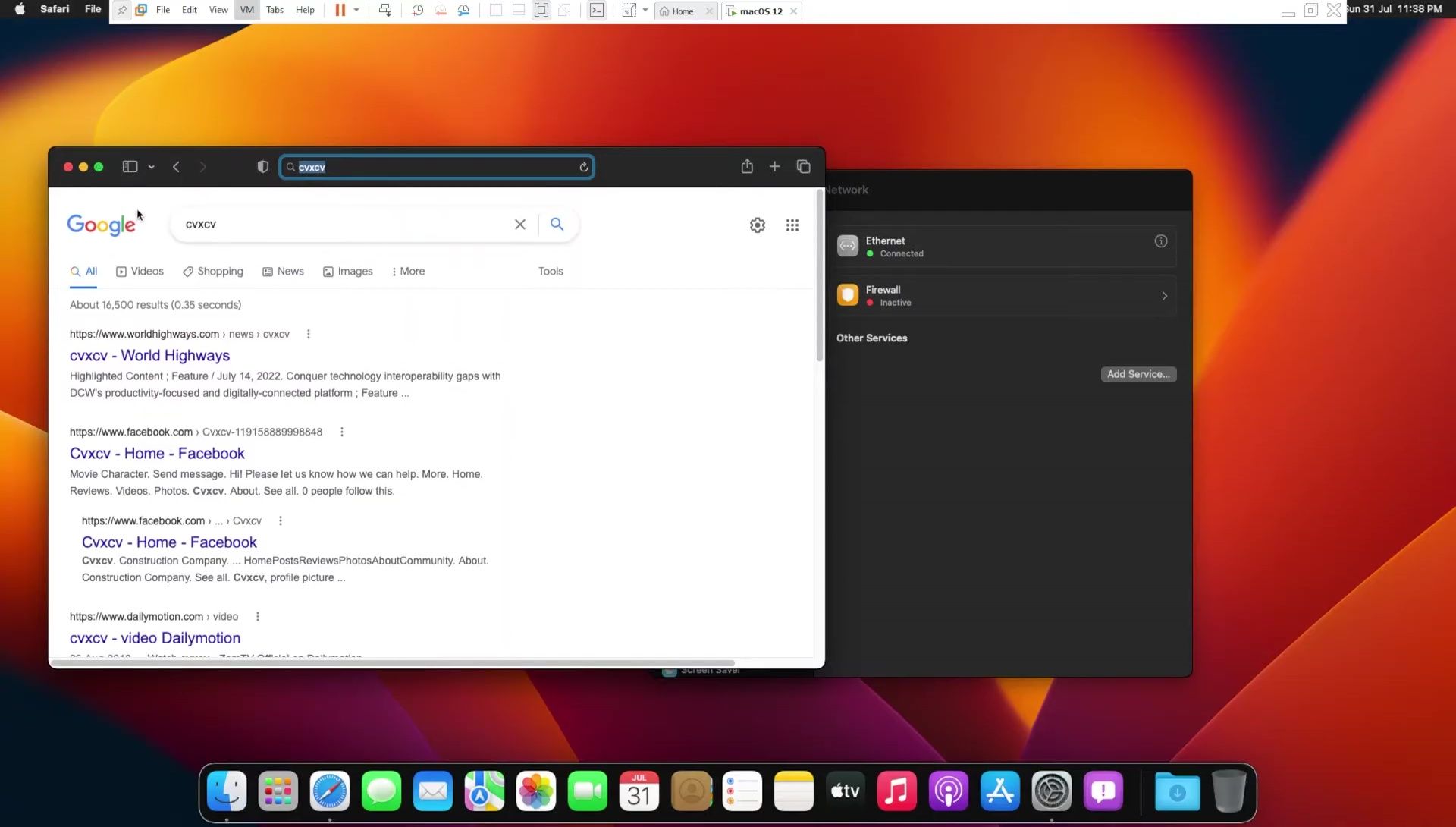Open Photos from the Dock

[536, 792]
